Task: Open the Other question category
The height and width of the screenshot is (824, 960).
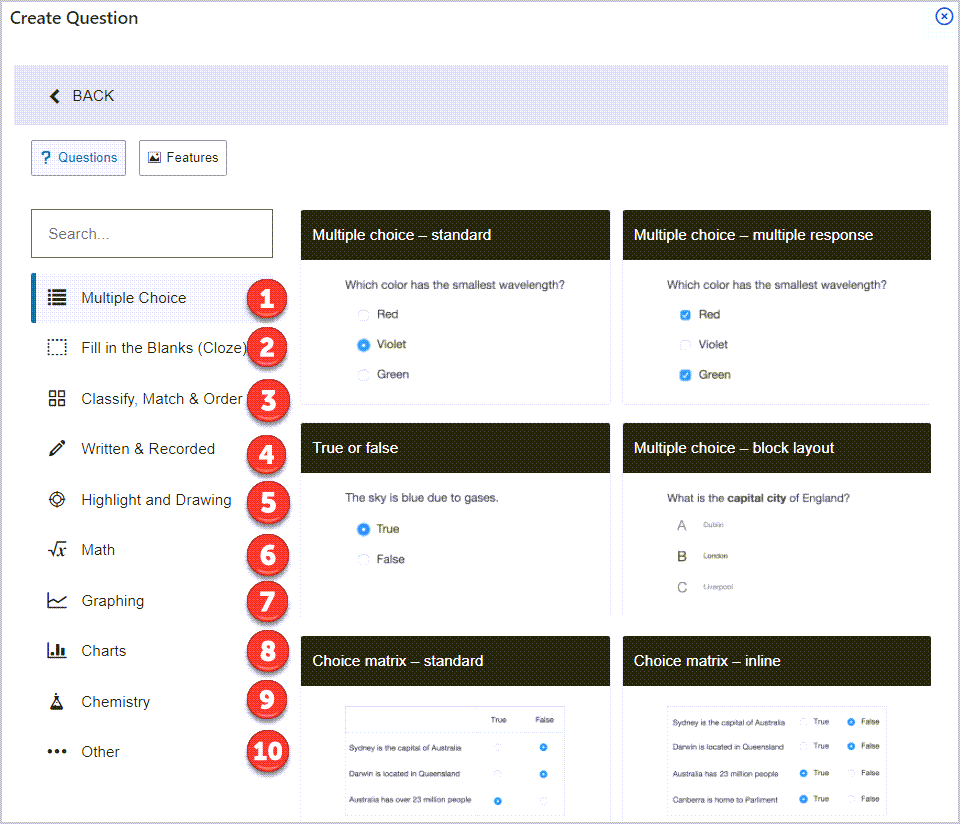Action: pos(152,751)
